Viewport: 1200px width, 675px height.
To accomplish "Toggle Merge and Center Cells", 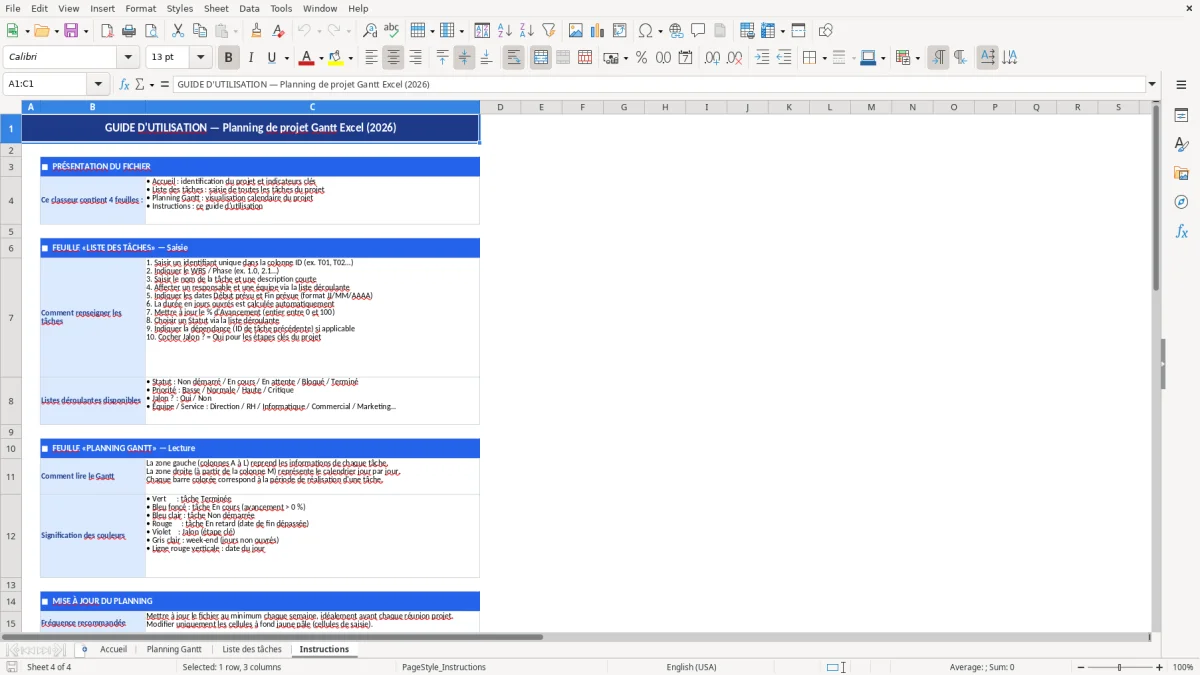I will pos(540,58).
